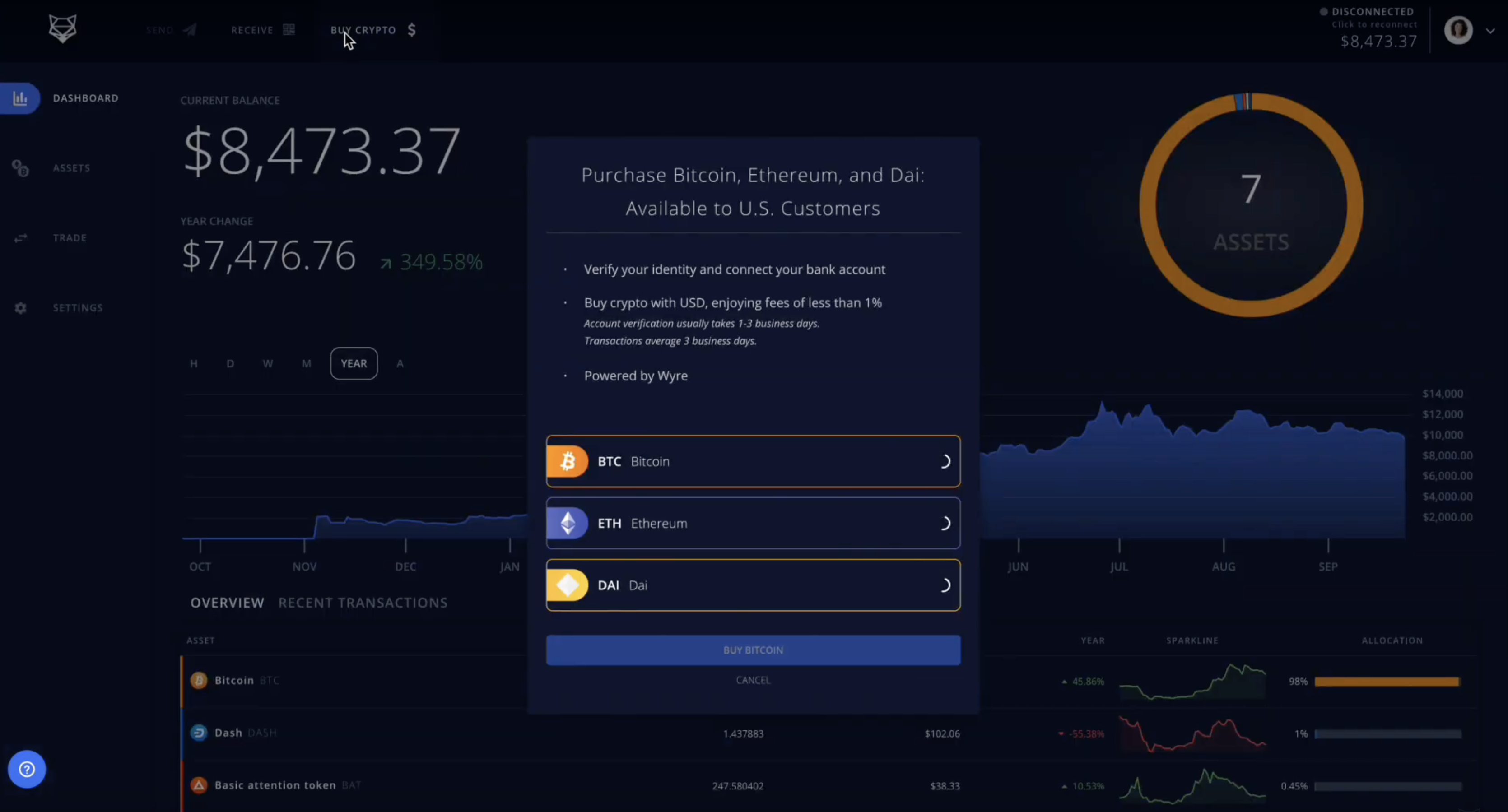Image resolution: width=1508 pixels, height=812 pixels.
Task: Sort by the YEAR column header
Action: tap(1092, 640)
